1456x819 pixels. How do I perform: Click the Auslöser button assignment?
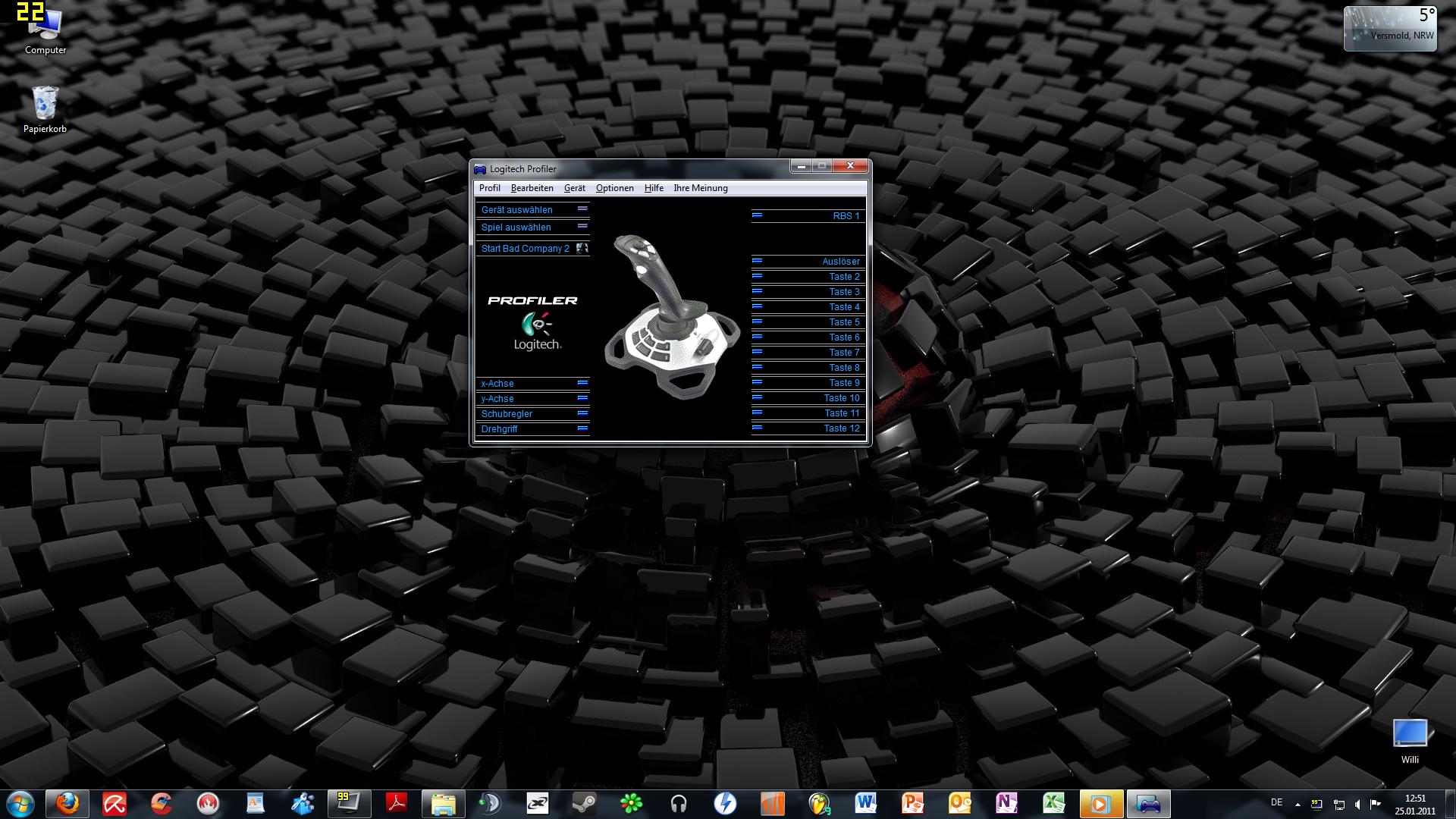pyautogui.click(x=840, y=262)
